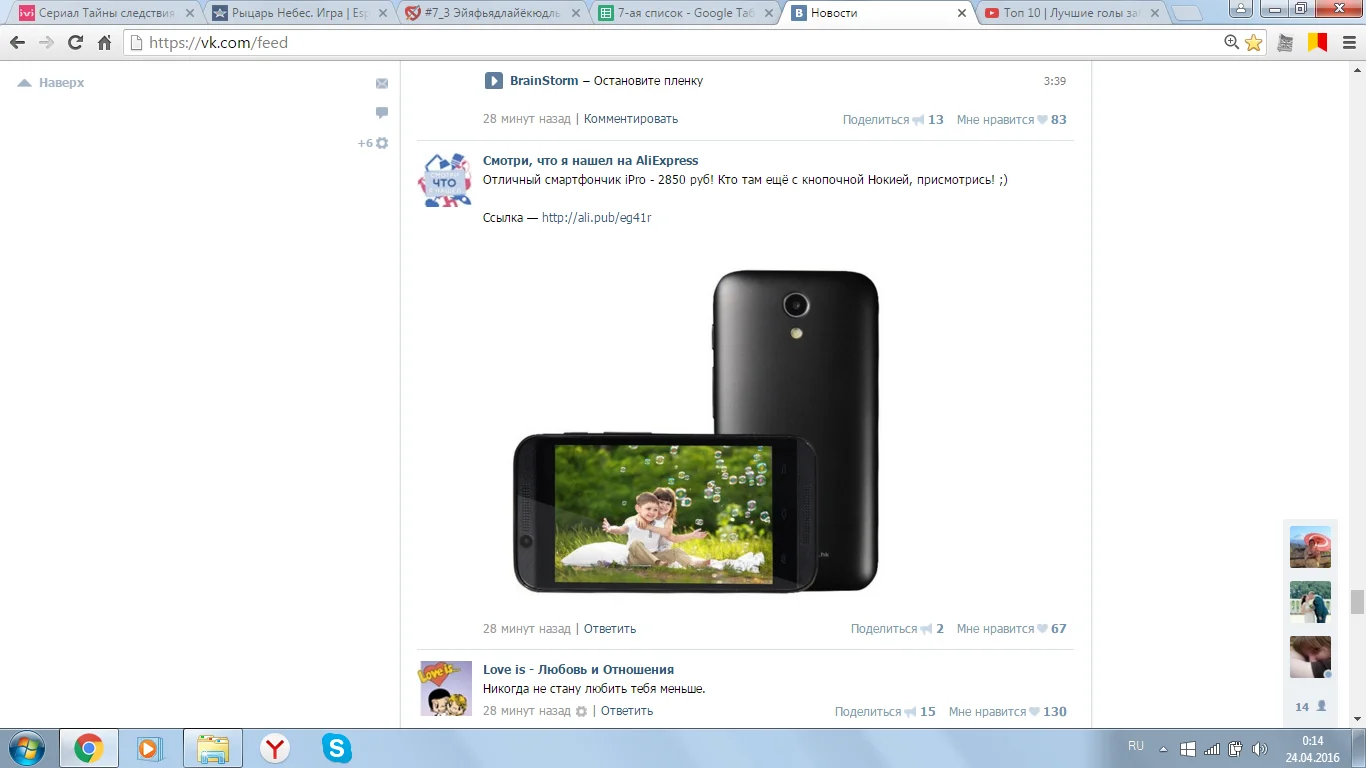Open the wedding couple friend photo
1366x768 pixels.
1310,602
